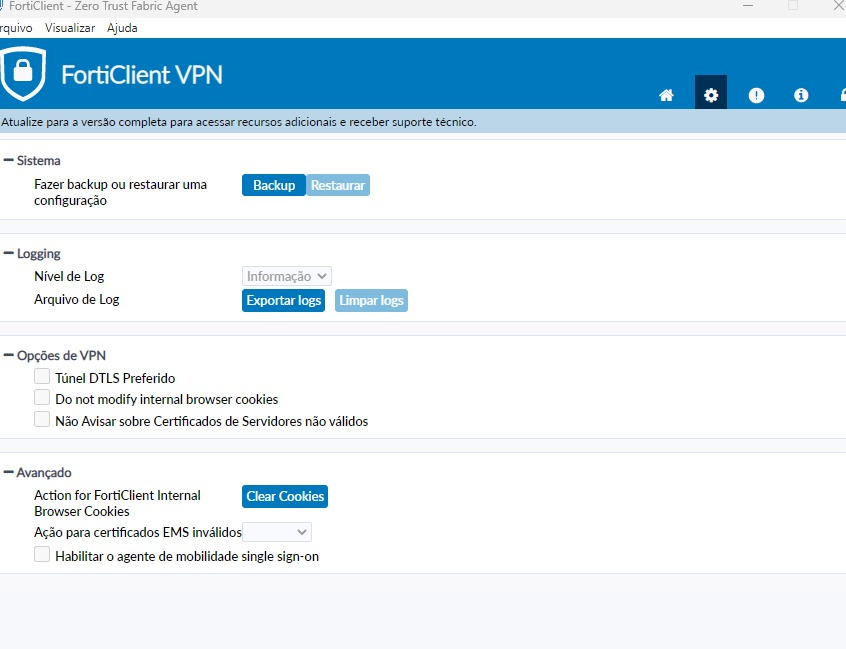Open the About info icon
This screenshot has height=649, width=846.
tap(801, 95)
